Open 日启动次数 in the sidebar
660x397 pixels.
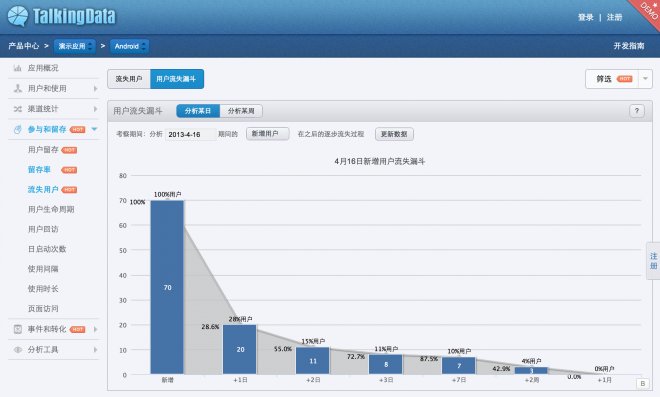[47, 249]
